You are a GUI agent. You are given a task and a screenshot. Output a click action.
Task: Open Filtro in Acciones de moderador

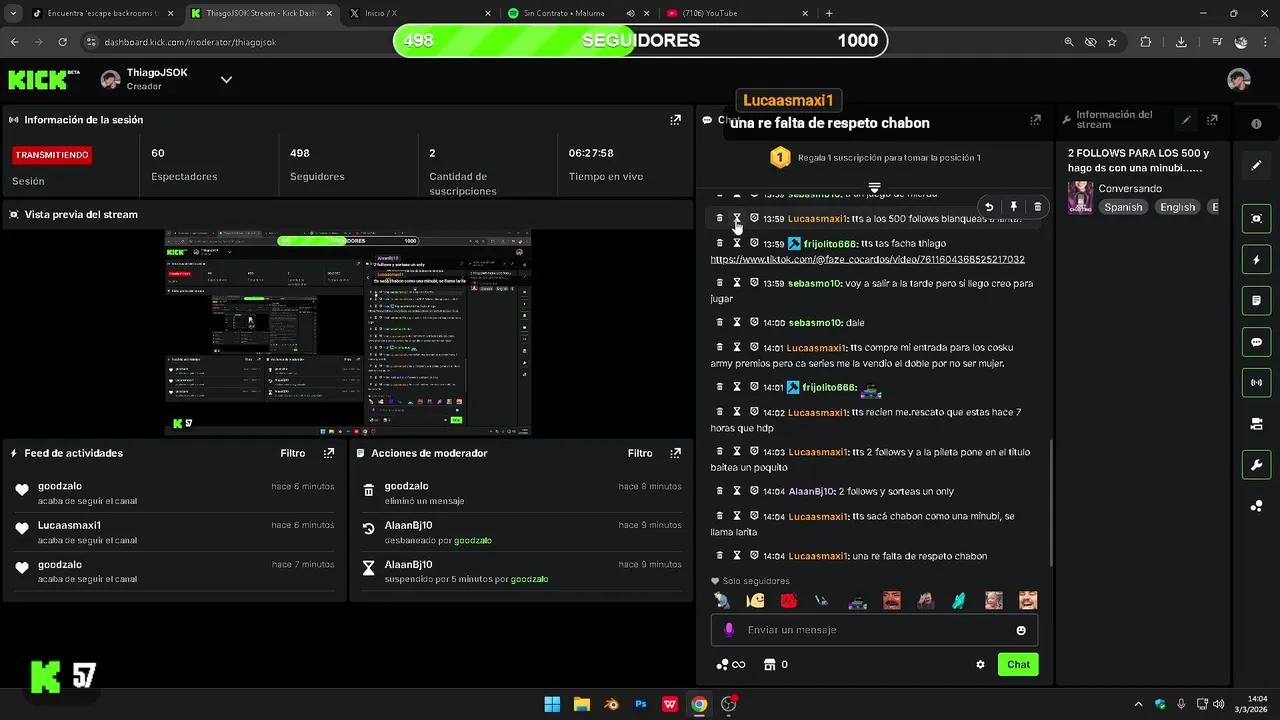[640, 453]
